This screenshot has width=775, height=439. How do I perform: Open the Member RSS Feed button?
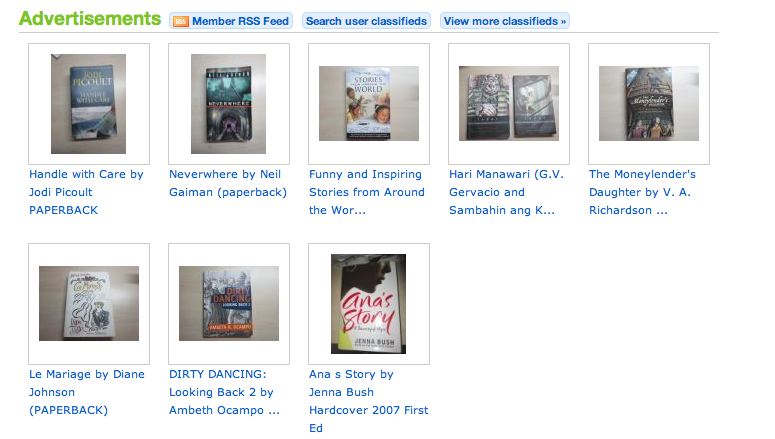(231, 21)
